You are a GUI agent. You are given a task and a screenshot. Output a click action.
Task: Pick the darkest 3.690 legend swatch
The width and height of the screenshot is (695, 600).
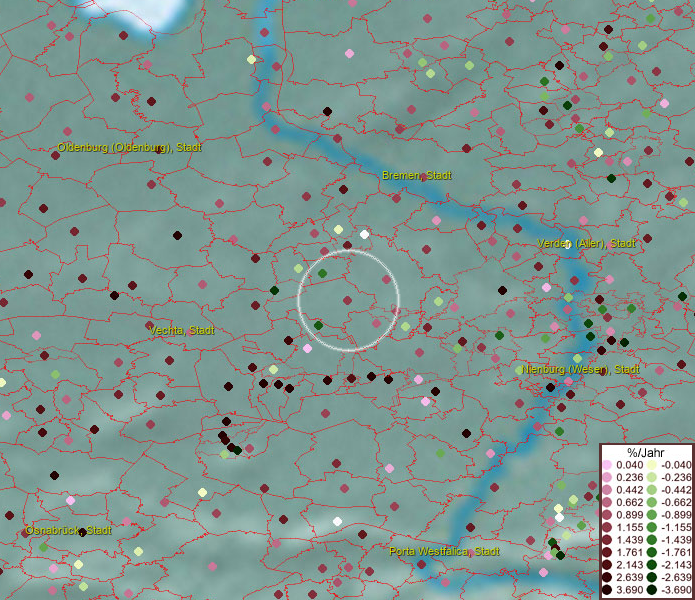[x=607, y=590]
